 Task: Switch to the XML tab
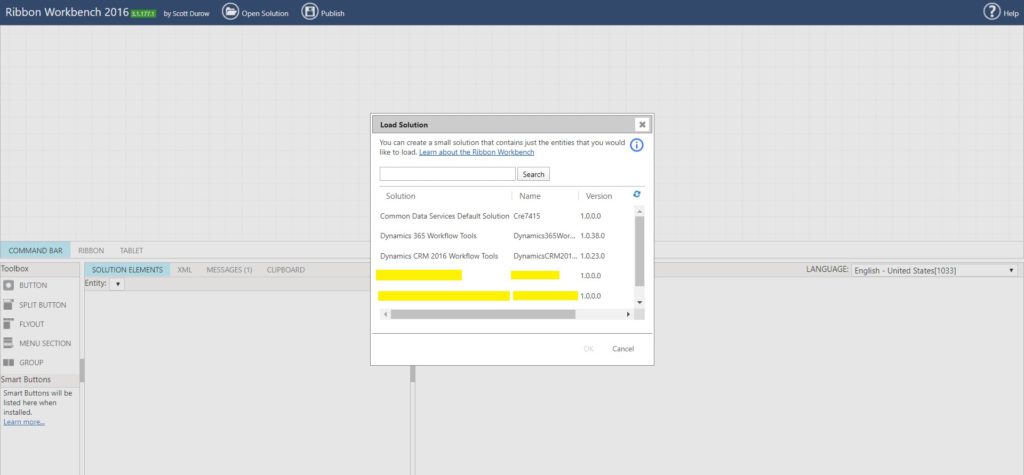click(x=185, y=269)
